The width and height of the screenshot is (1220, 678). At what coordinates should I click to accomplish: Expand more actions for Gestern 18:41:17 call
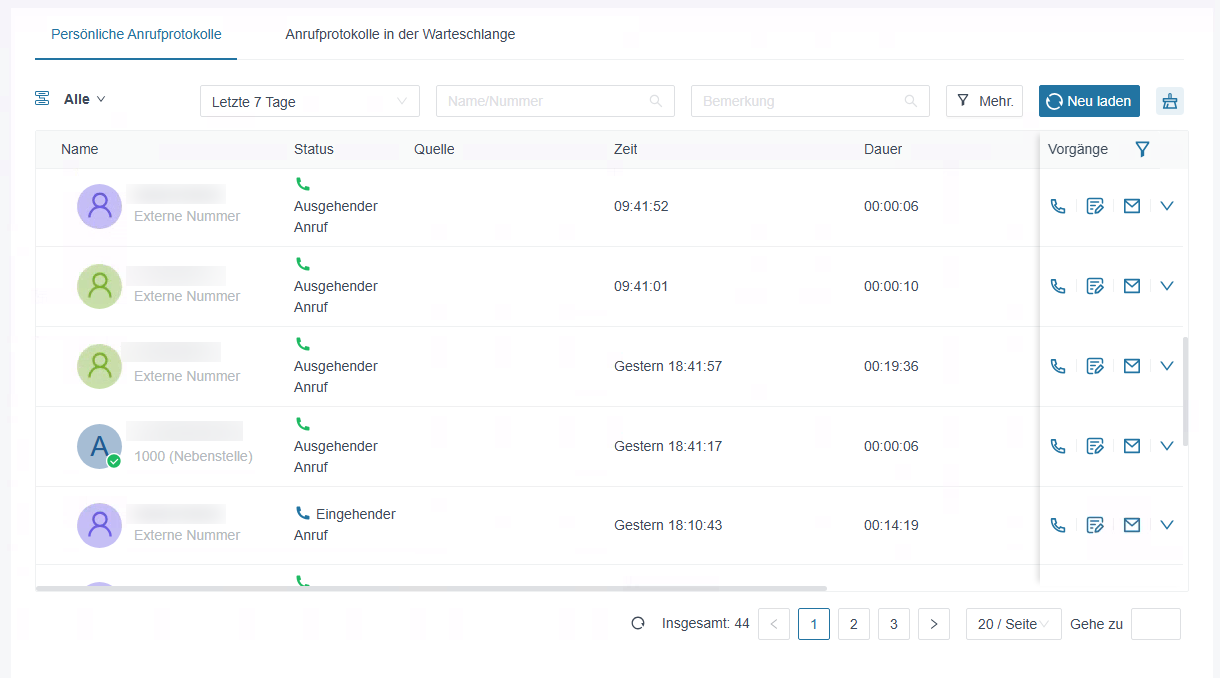[1166, 446]
